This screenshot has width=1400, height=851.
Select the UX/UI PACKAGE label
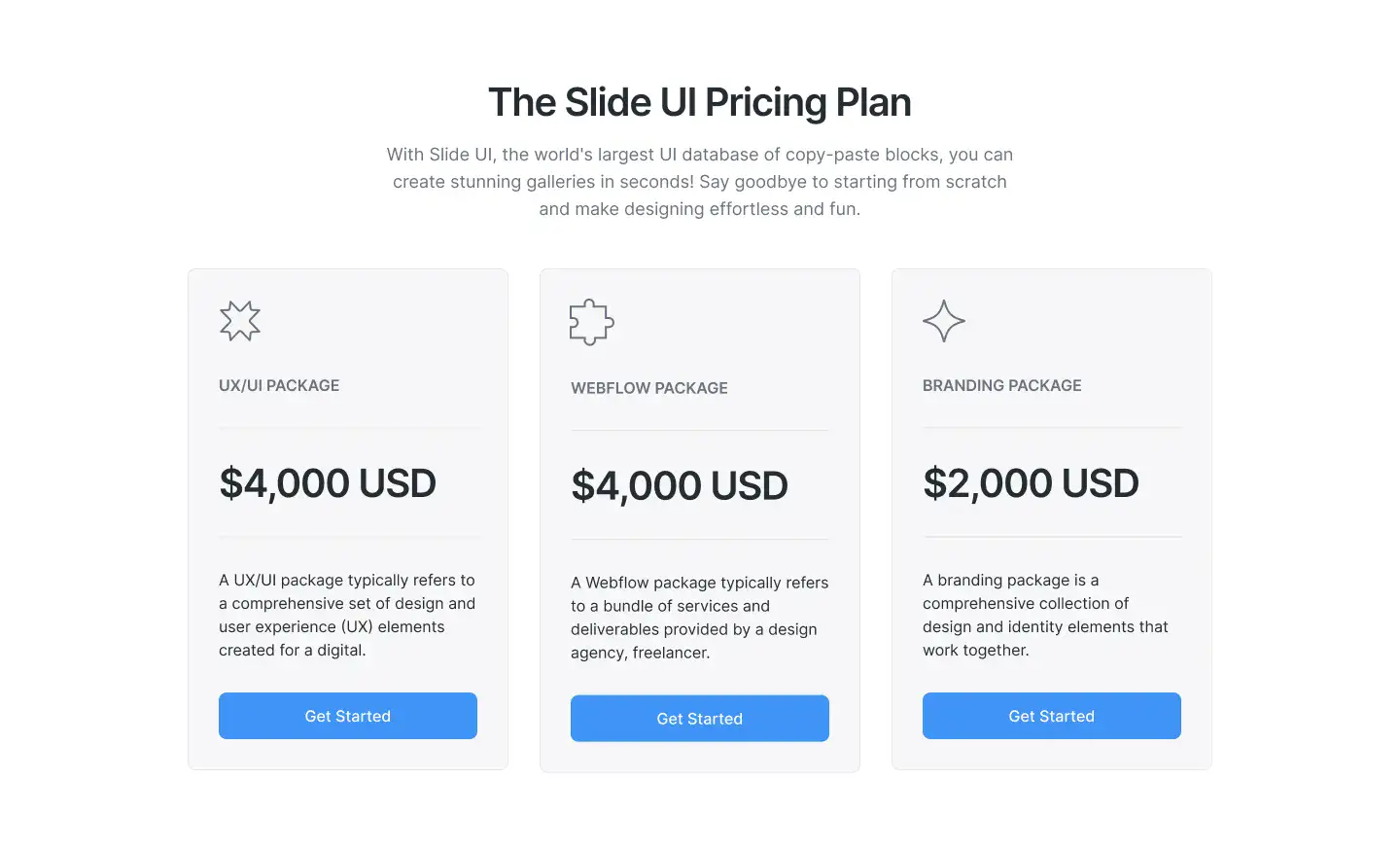[279, 385]
